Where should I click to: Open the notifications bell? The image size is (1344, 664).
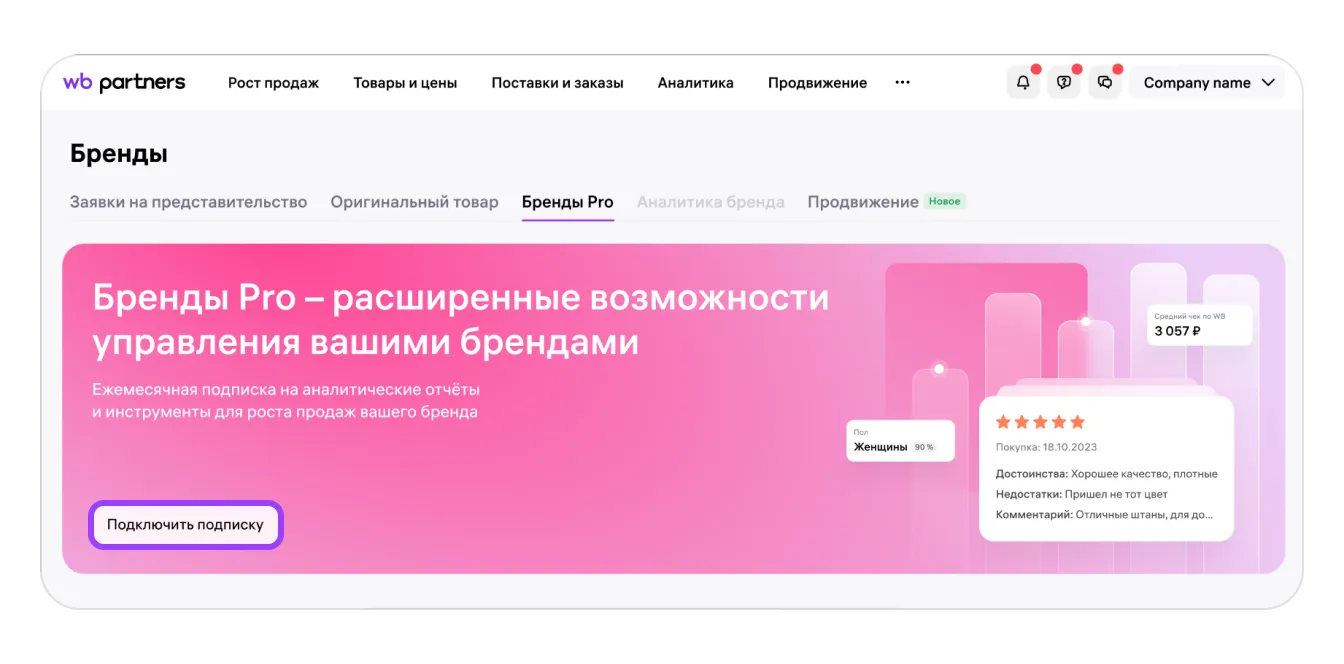(x=1023, y=83)
